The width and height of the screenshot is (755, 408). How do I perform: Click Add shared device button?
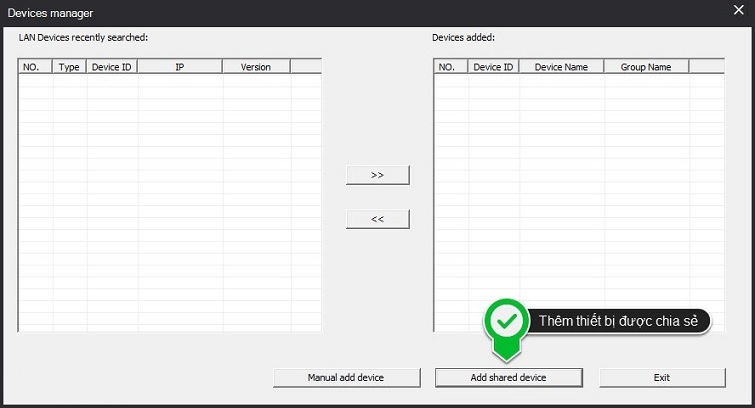click(508, 377)
